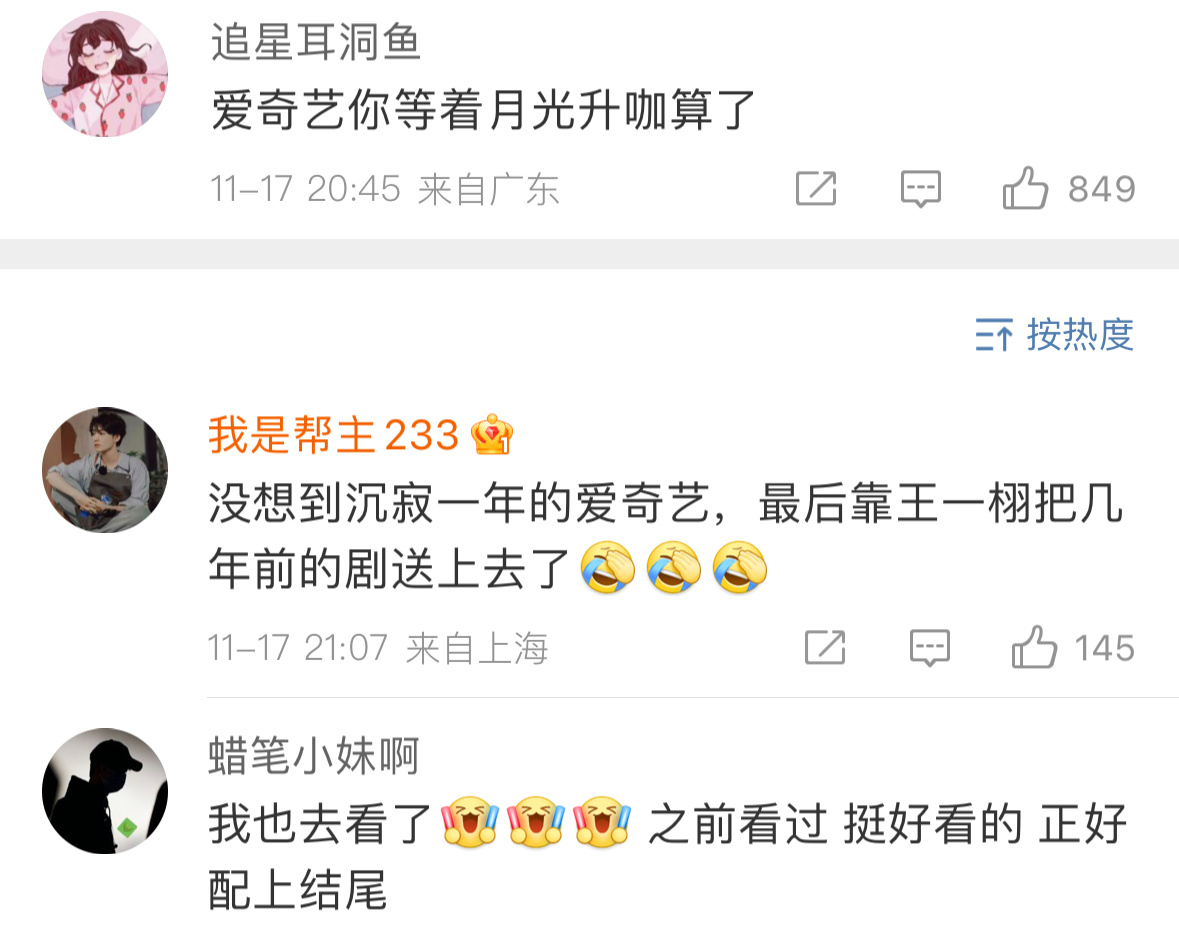Screen dimensions: 1179x933
Task: Reply to 我是帮主233's comment
Action: pyautogui.click(x=929, y=647)
